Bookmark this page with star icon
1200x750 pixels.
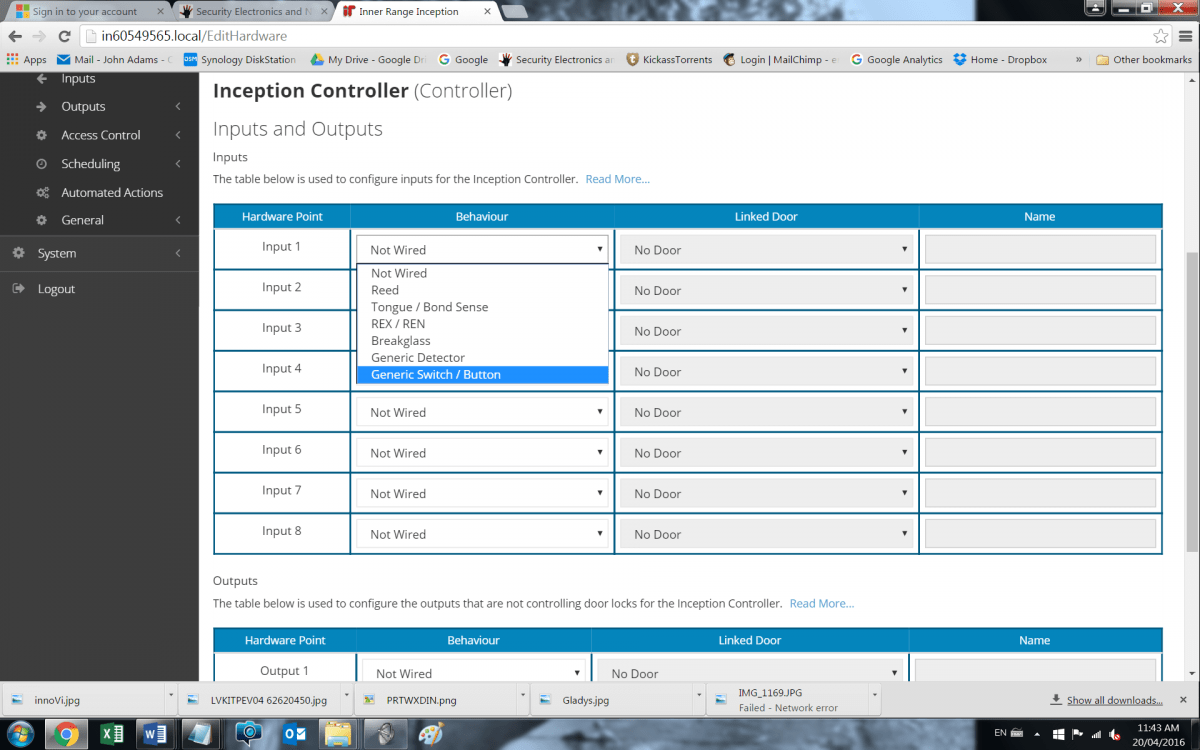coord(1160,36)
